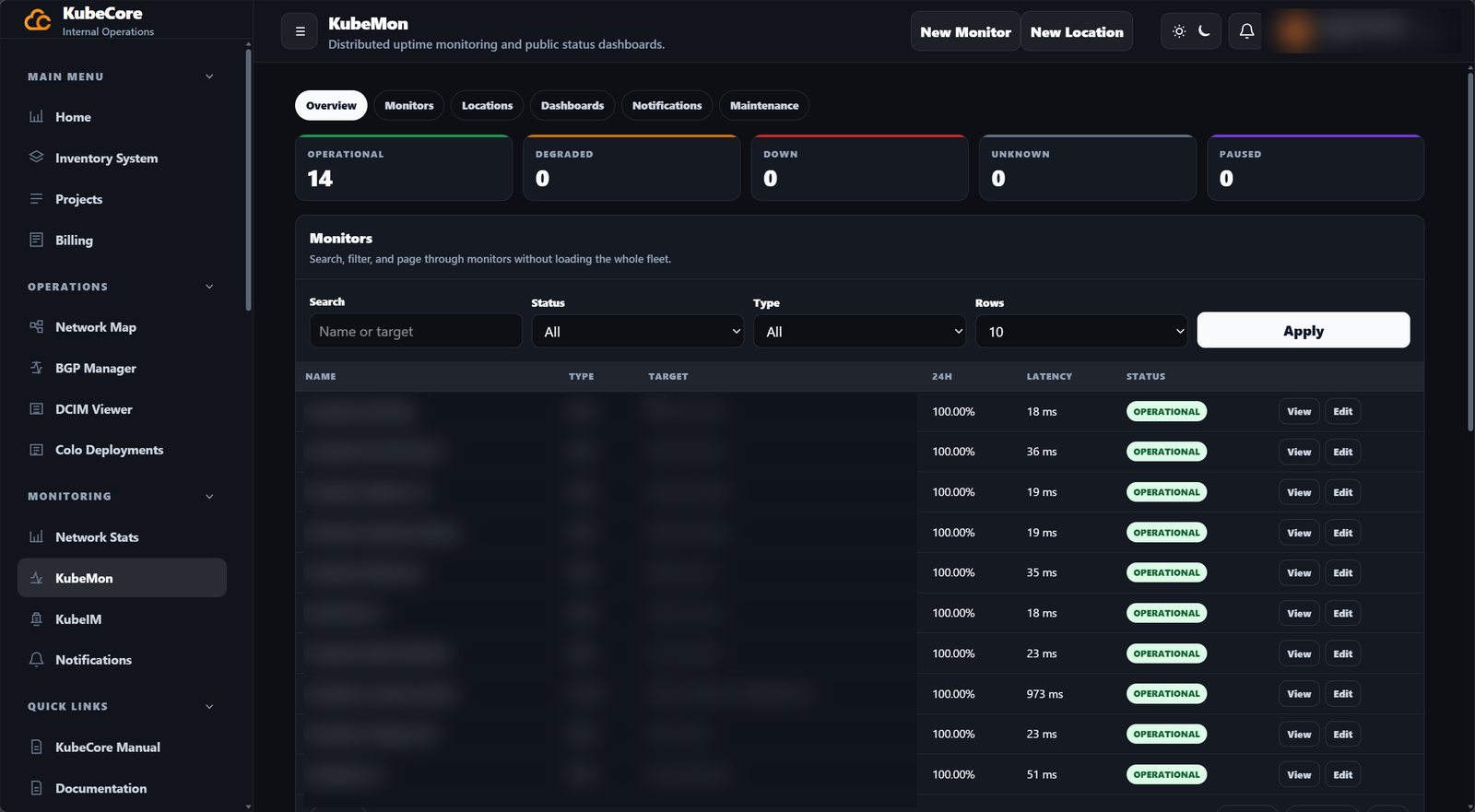This screenshot has height=812, width=1475.
Task: Click the Colo Deployments icon
Action: 37,450
